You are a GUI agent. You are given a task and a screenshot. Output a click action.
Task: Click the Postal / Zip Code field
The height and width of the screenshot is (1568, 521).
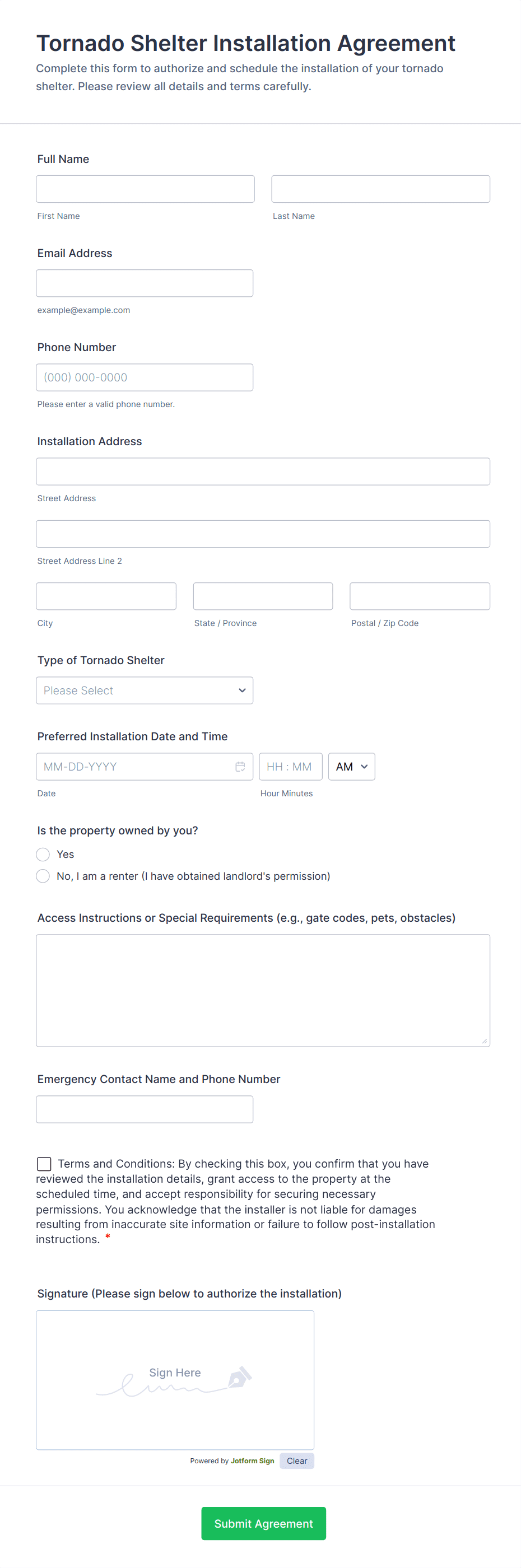(420, 596)
